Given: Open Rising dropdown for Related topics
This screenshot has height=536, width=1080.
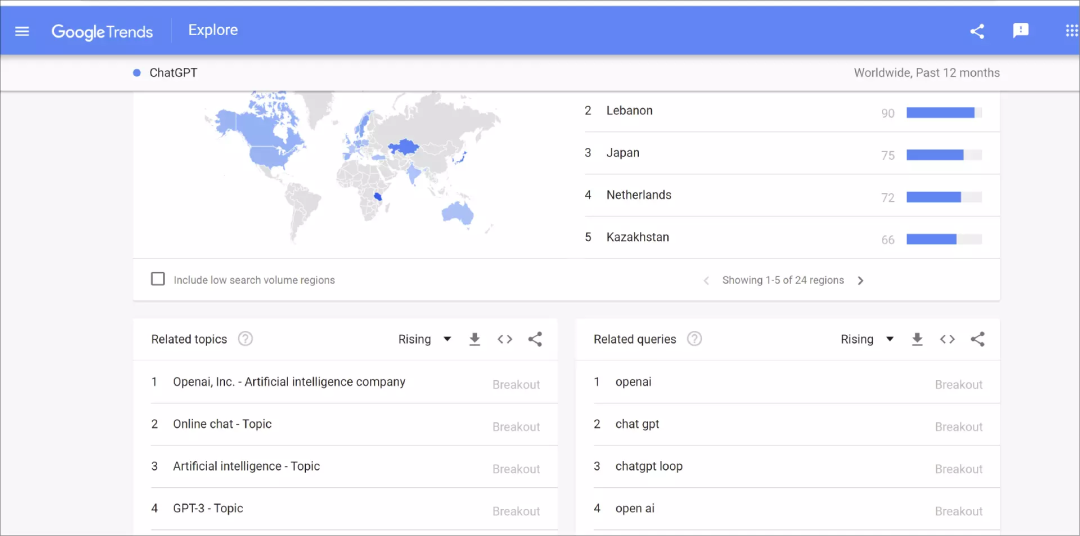Looking at the screenshot, I should tap(425, 339).
